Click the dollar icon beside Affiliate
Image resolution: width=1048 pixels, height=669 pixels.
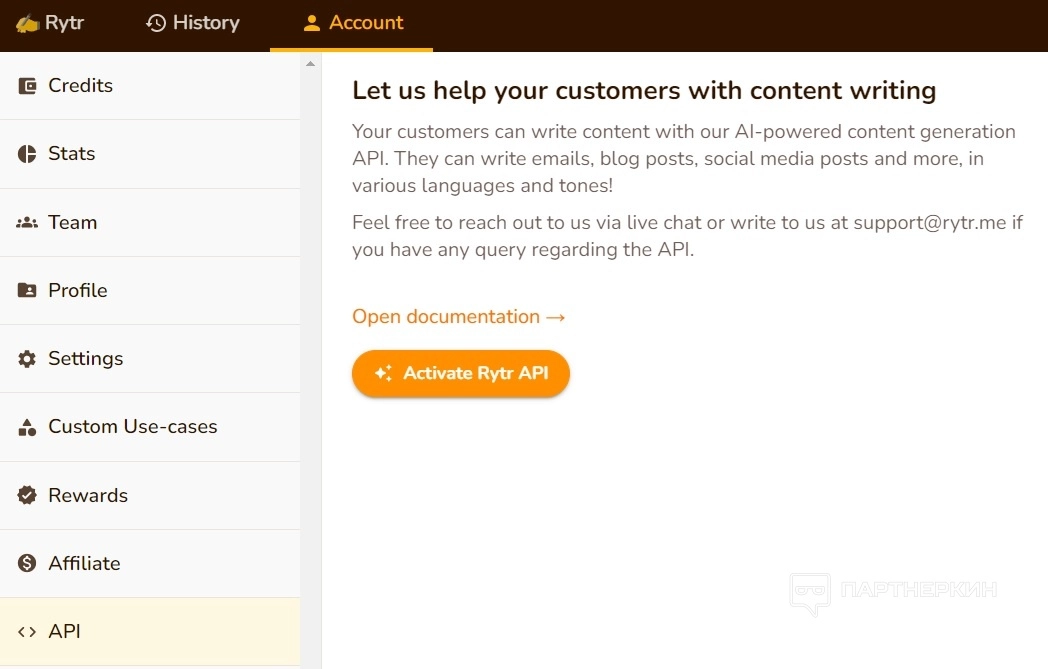[27, 563]
